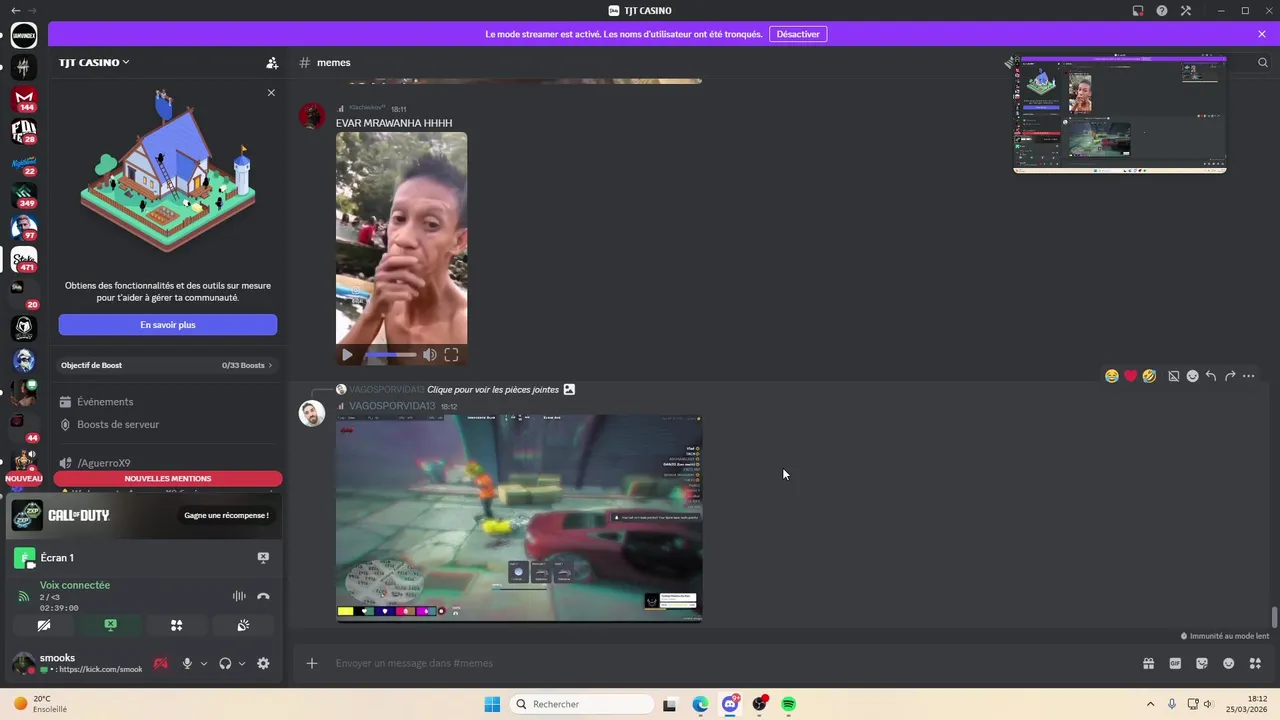1280x720 pixels.
Task: Open the Call of Duty quest banner
Action: click(145, 516)
